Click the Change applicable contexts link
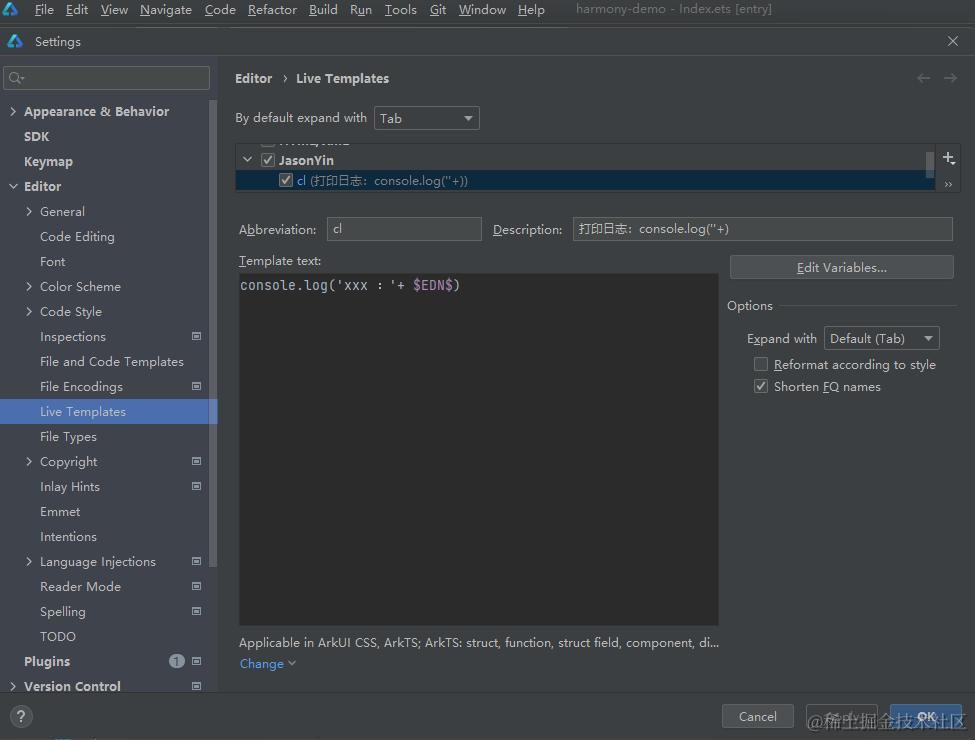Image resolution: width=975 pixels, height=740 pixels. [267, 664]
